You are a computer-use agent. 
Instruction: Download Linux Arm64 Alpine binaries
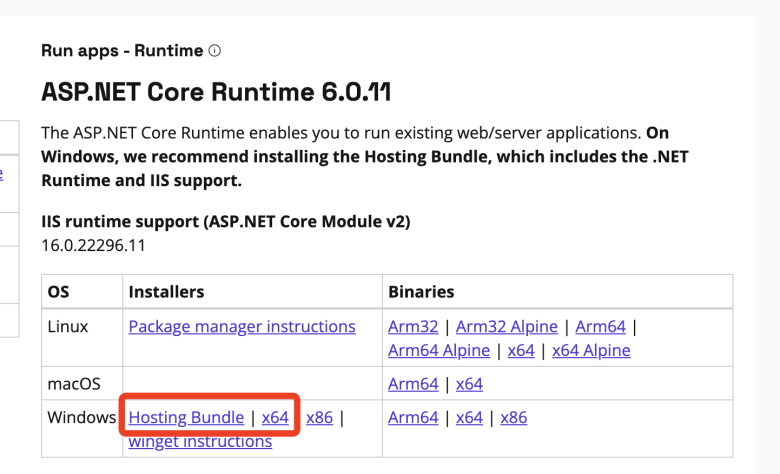439,350
